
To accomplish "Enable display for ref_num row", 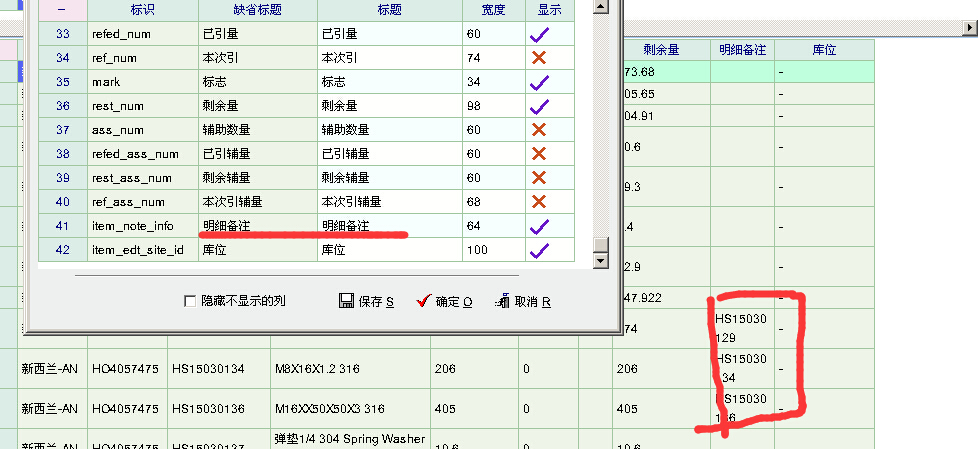I will click(540, 58).
